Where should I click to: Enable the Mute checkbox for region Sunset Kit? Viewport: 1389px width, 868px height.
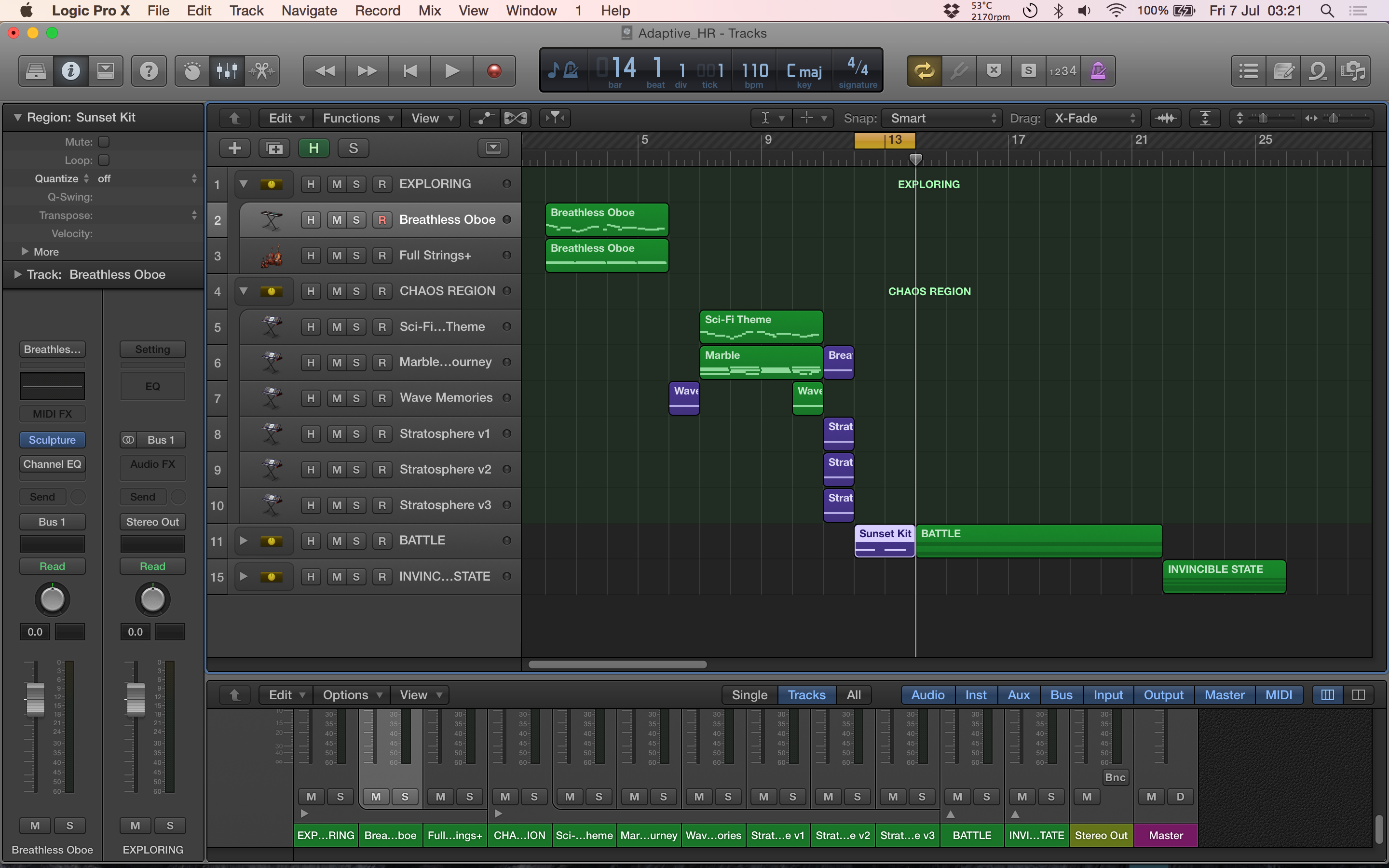104,141
